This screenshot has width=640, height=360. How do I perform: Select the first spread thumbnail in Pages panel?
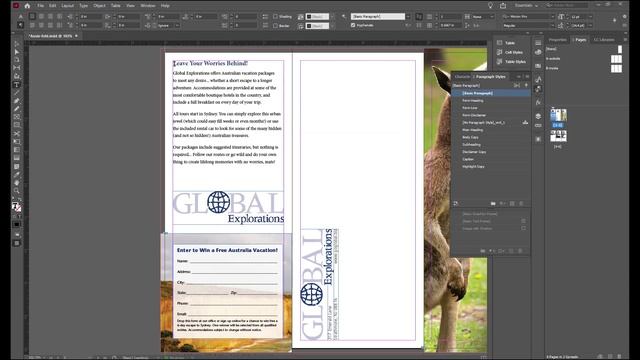(x=558, y=115)
